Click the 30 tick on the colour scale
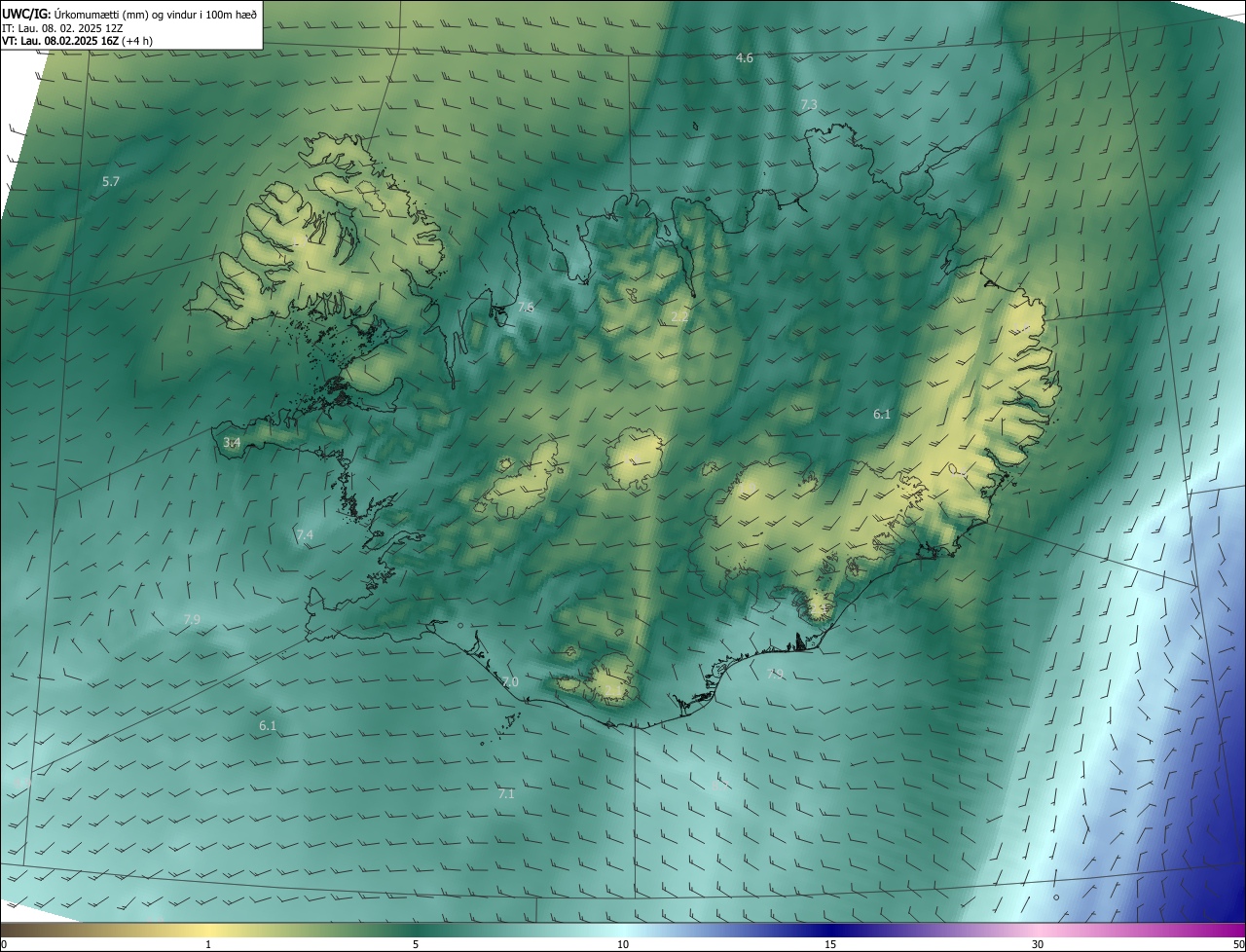 pos(1038,944)
